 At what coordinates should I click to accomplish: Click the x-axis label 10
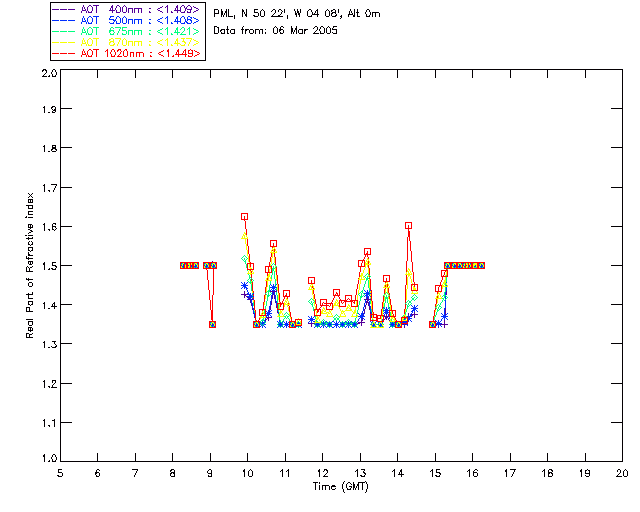[x=247, y=473]
